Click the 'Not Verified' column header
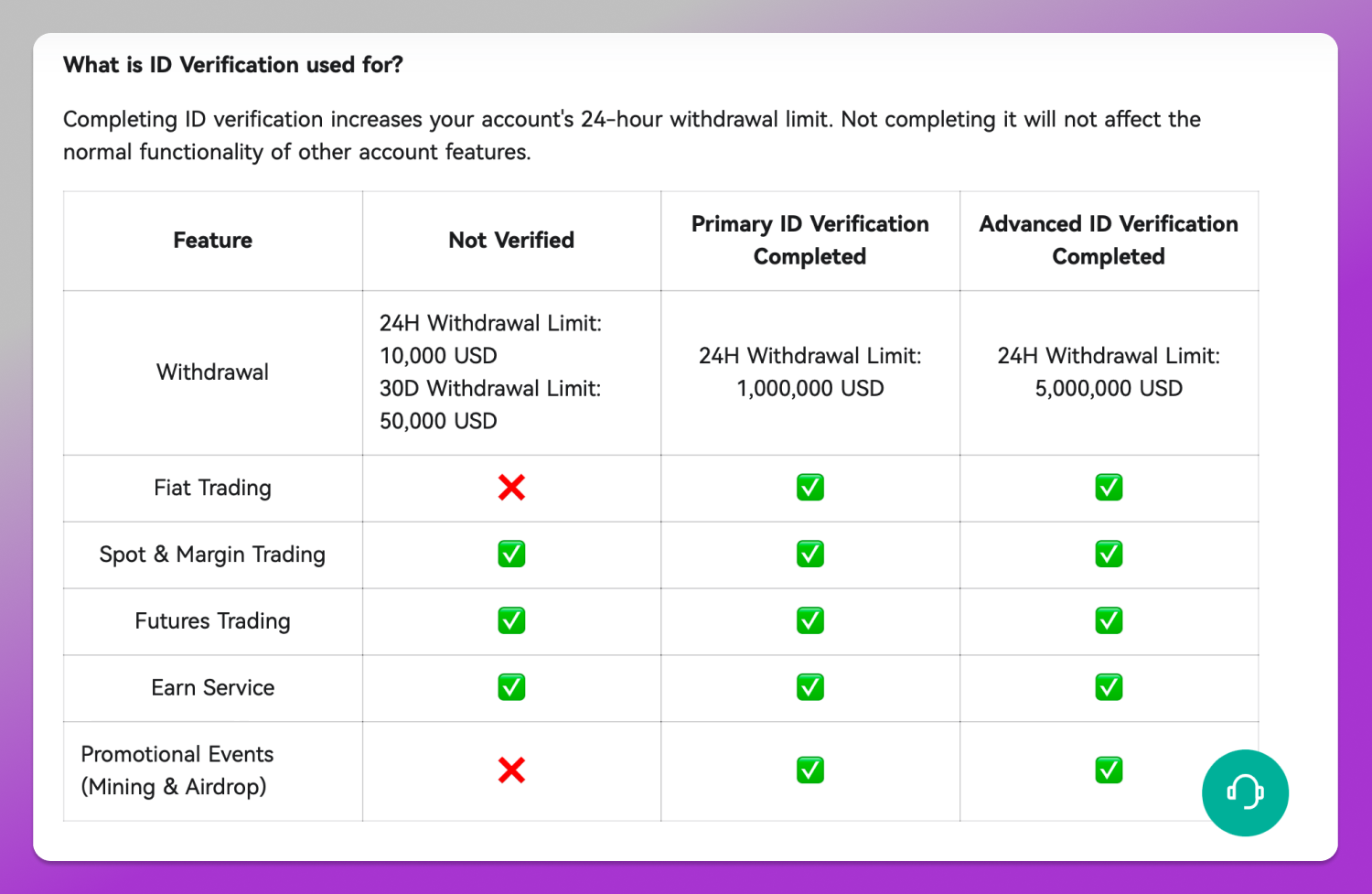1372x894 pixels. point(511,241)
